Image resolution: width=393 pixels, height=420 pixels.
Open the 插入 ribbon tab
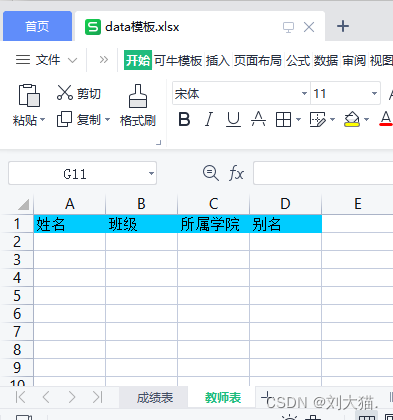[x=218, y=61]
